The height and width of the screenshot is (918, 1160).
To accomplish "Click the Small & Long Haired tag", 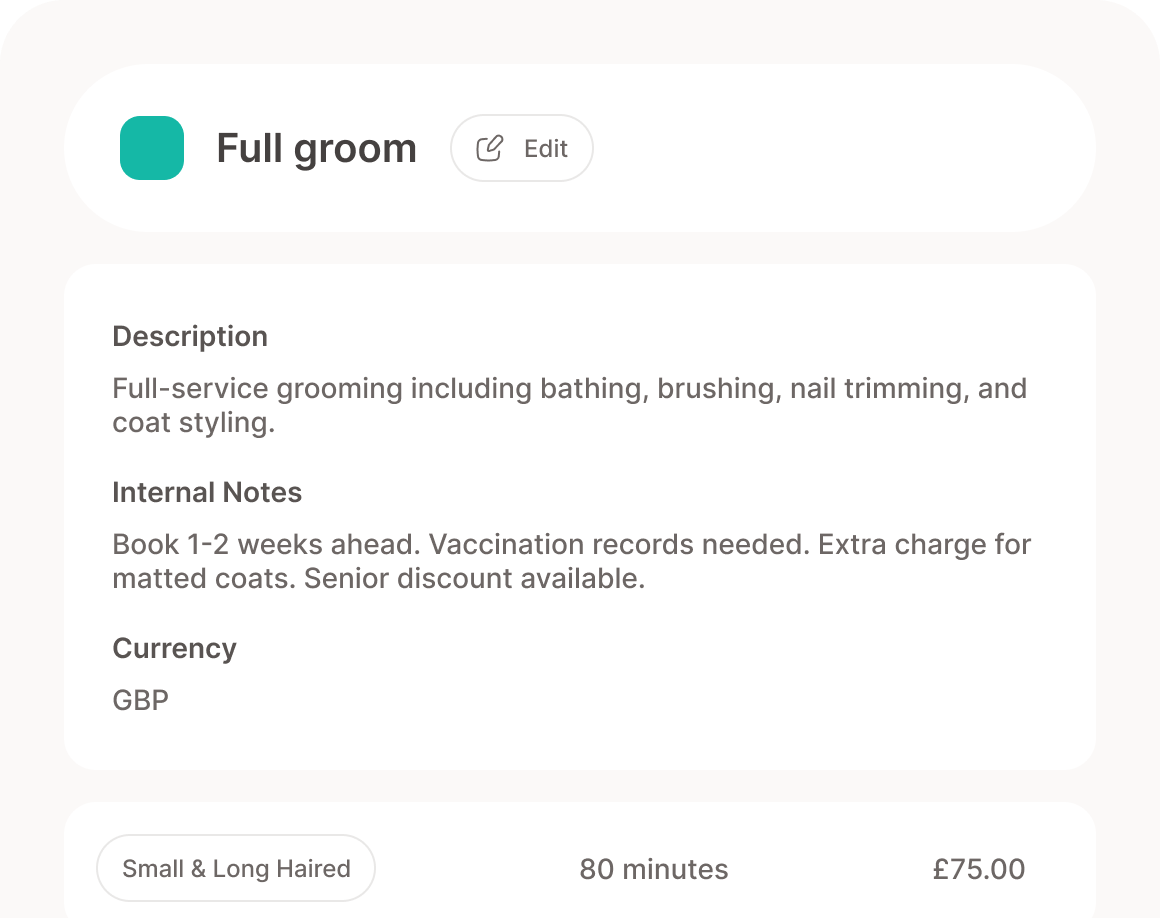I will pos(235,868).
